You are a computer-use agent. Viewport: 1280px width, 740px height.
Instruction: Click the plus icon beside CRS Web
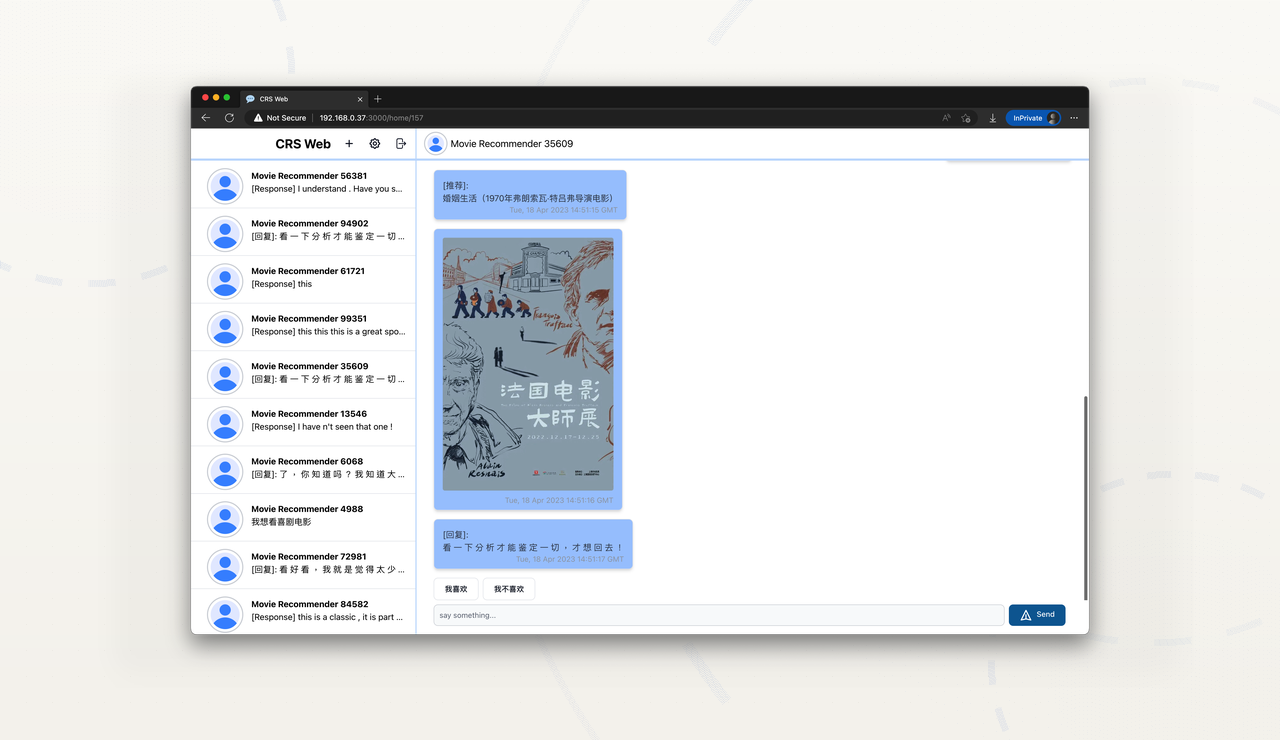pos(349,144)
